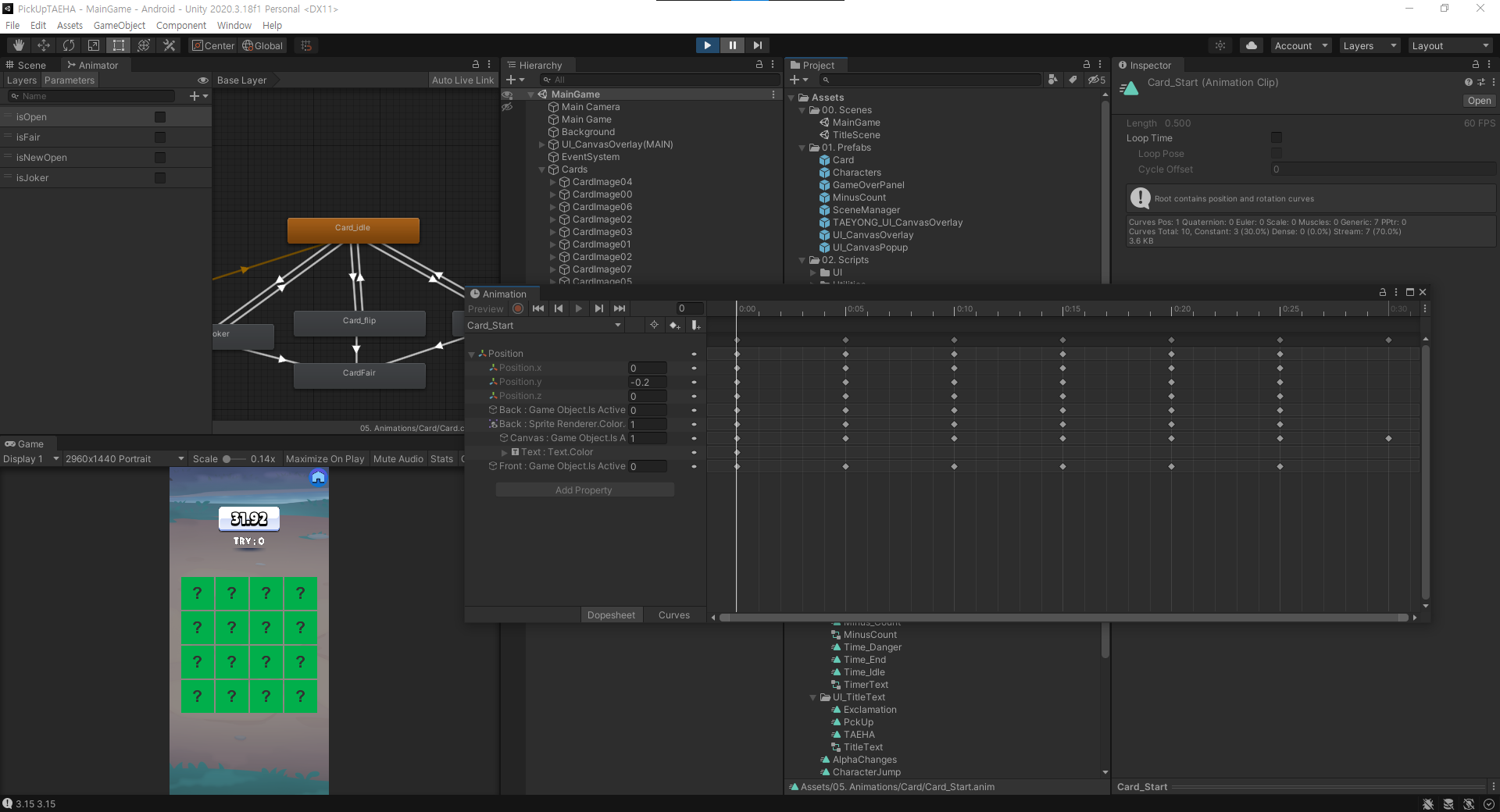Click the animation record button
Viewport: 1500px width, 812px height.
click(x=518, y=308)
